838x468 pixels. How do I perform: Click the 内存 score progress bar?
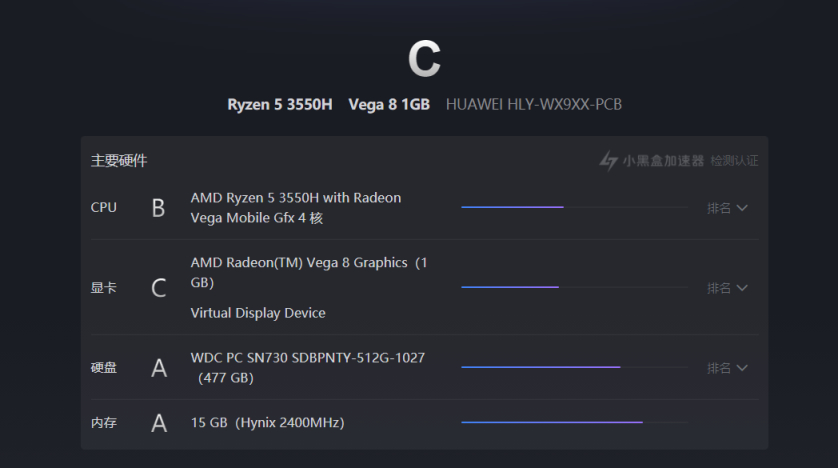pyautogui.click(x=573, y=422)
